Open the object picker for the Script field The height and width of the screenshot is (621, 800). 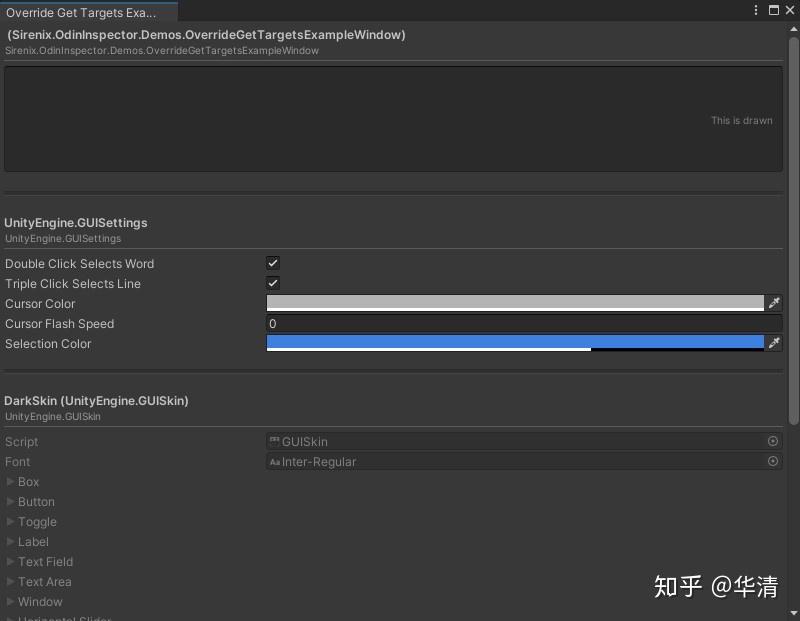(x=772, y=441)
